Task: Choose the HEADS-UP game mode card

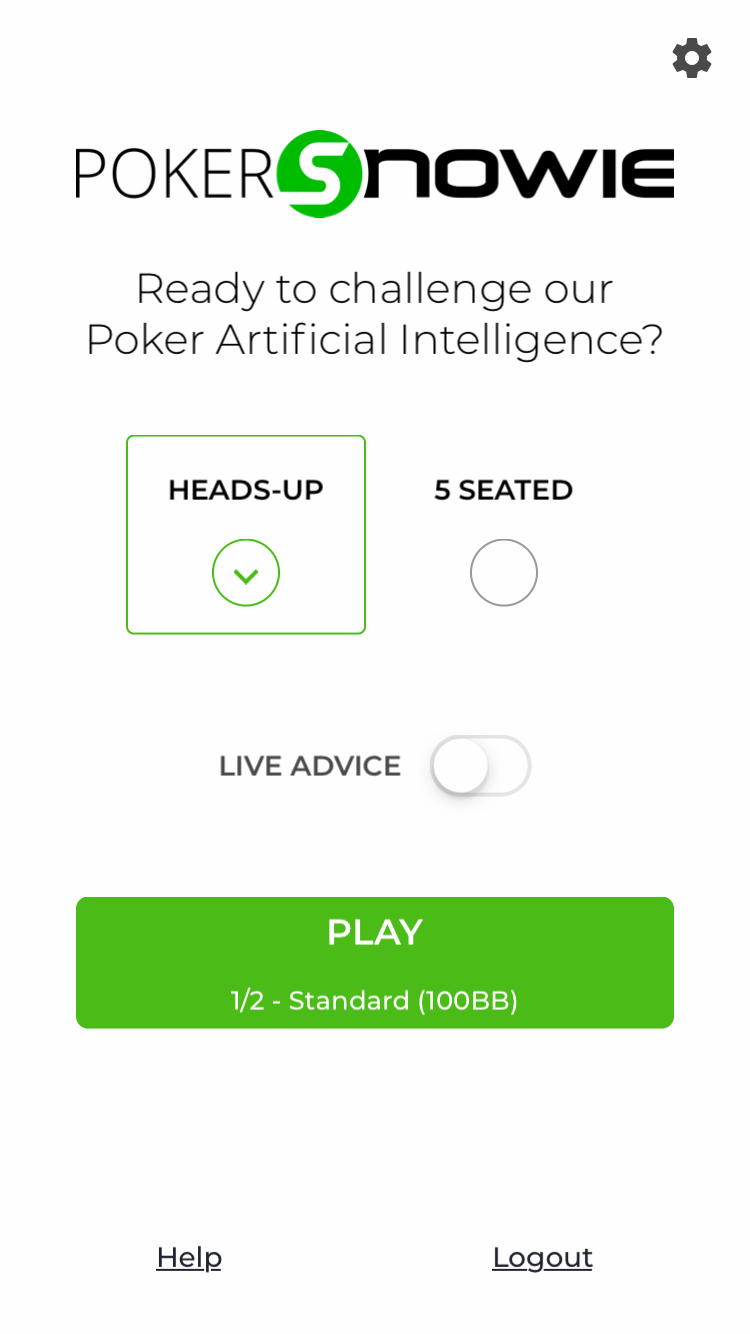Action: pyautogui.click(x=246, y=535)
